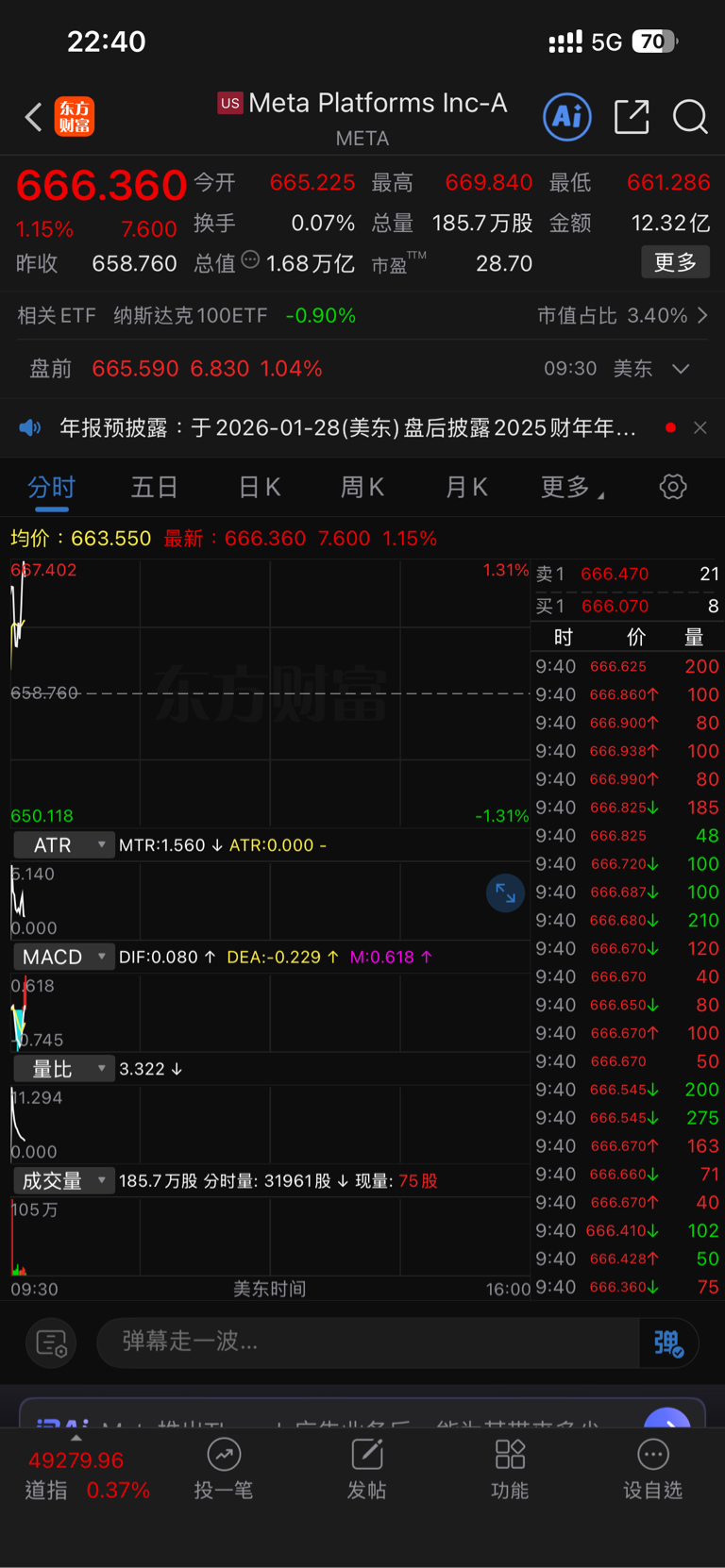
Task: Open the Ai assistant icon
Action: 567,117
